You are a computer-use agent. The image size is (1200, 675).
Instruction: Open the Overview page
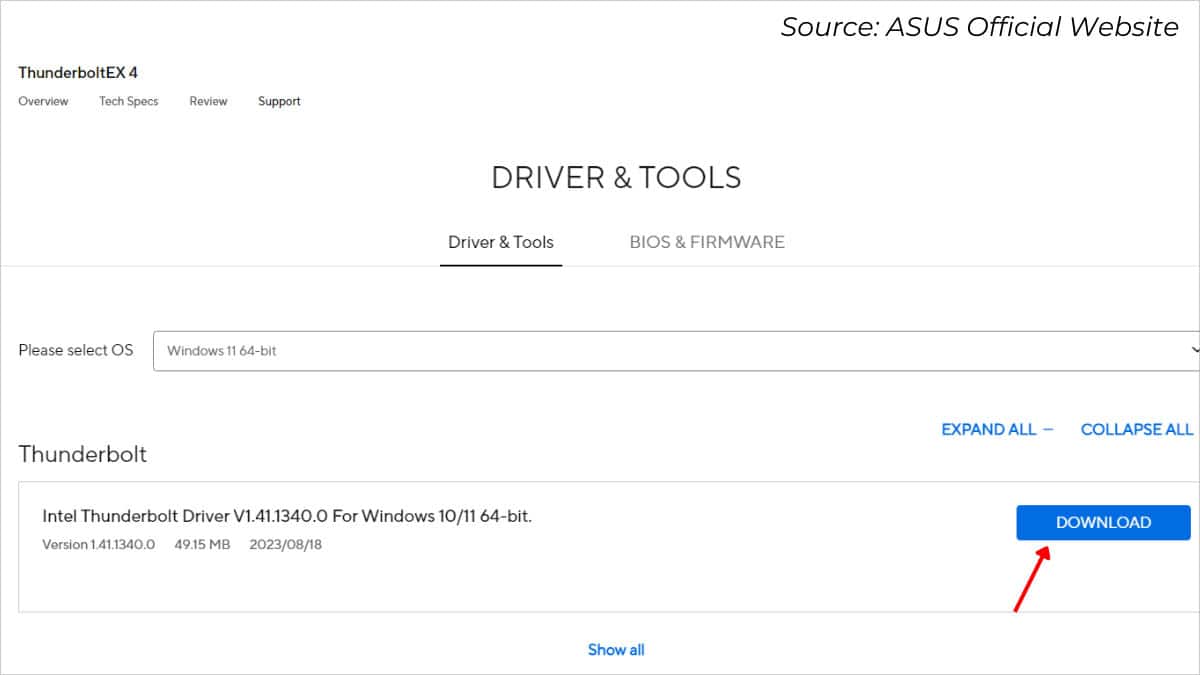43,101
